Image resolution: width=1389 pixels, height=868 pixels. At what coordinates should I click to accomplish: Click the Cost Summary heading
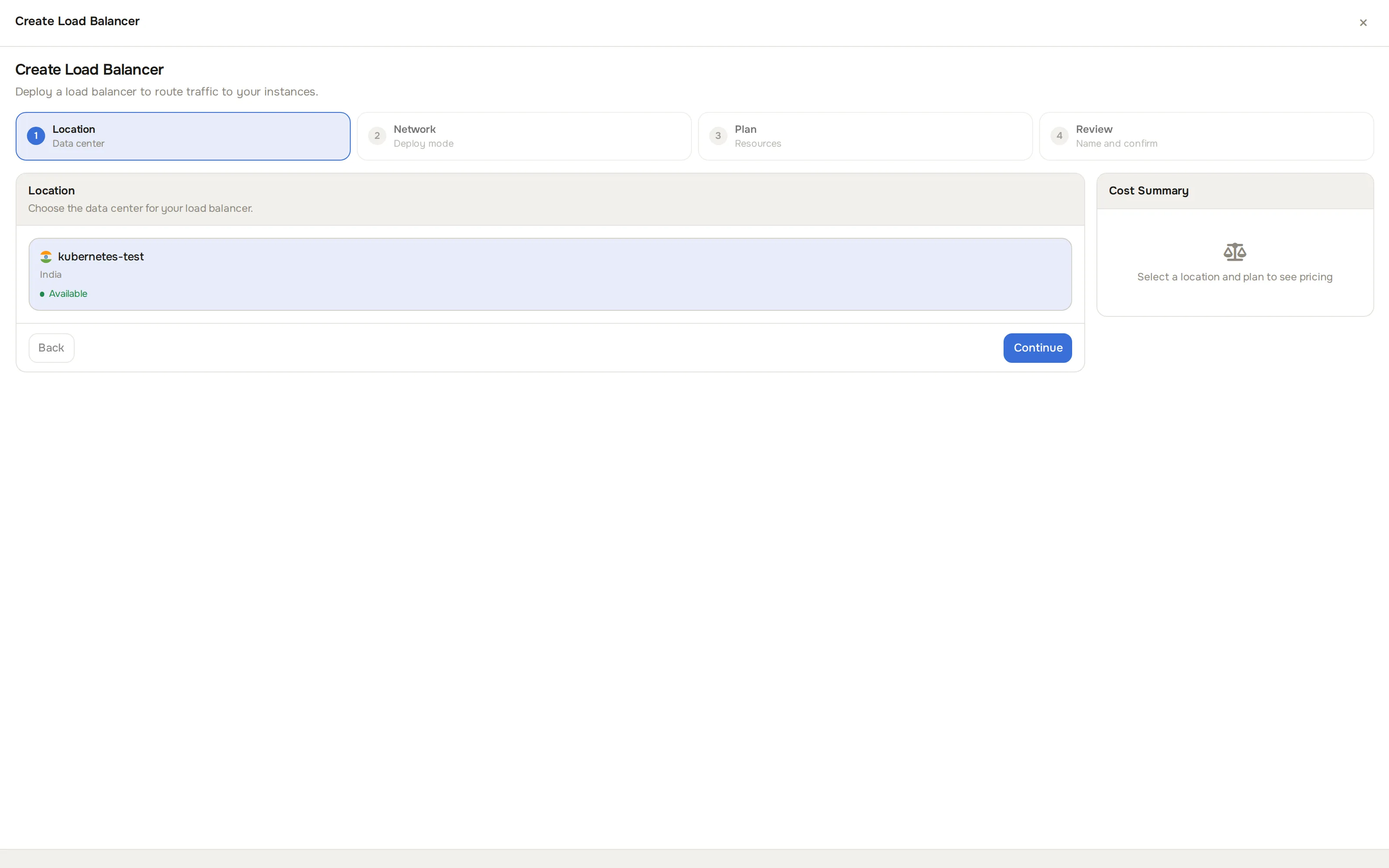tap(1149, 191)
